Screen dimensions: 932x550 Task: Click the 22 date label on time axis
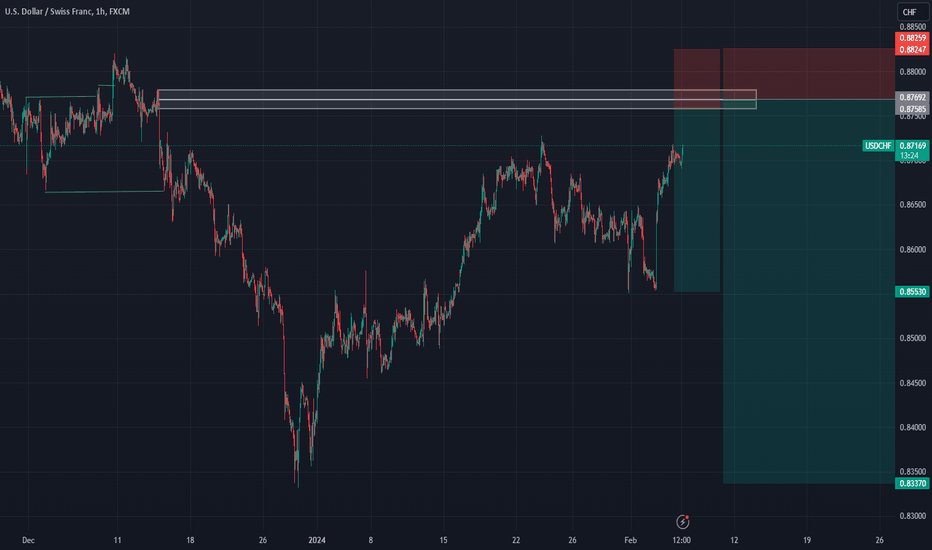[x=516, y=540]
